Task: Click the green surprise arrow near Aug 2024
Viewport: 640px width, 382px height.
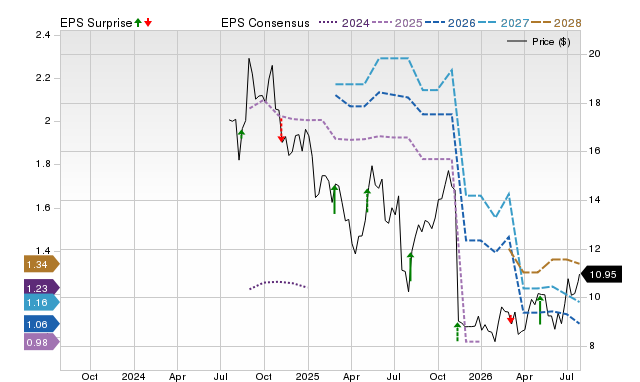Action: [241, 134]
